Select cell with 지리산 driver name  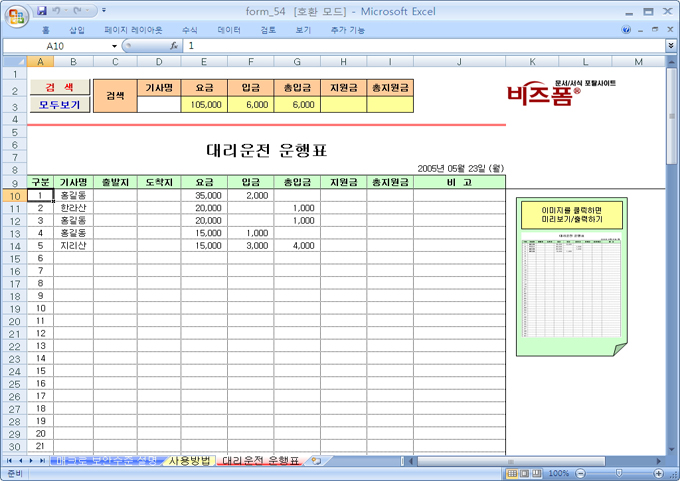click(73, 245)
